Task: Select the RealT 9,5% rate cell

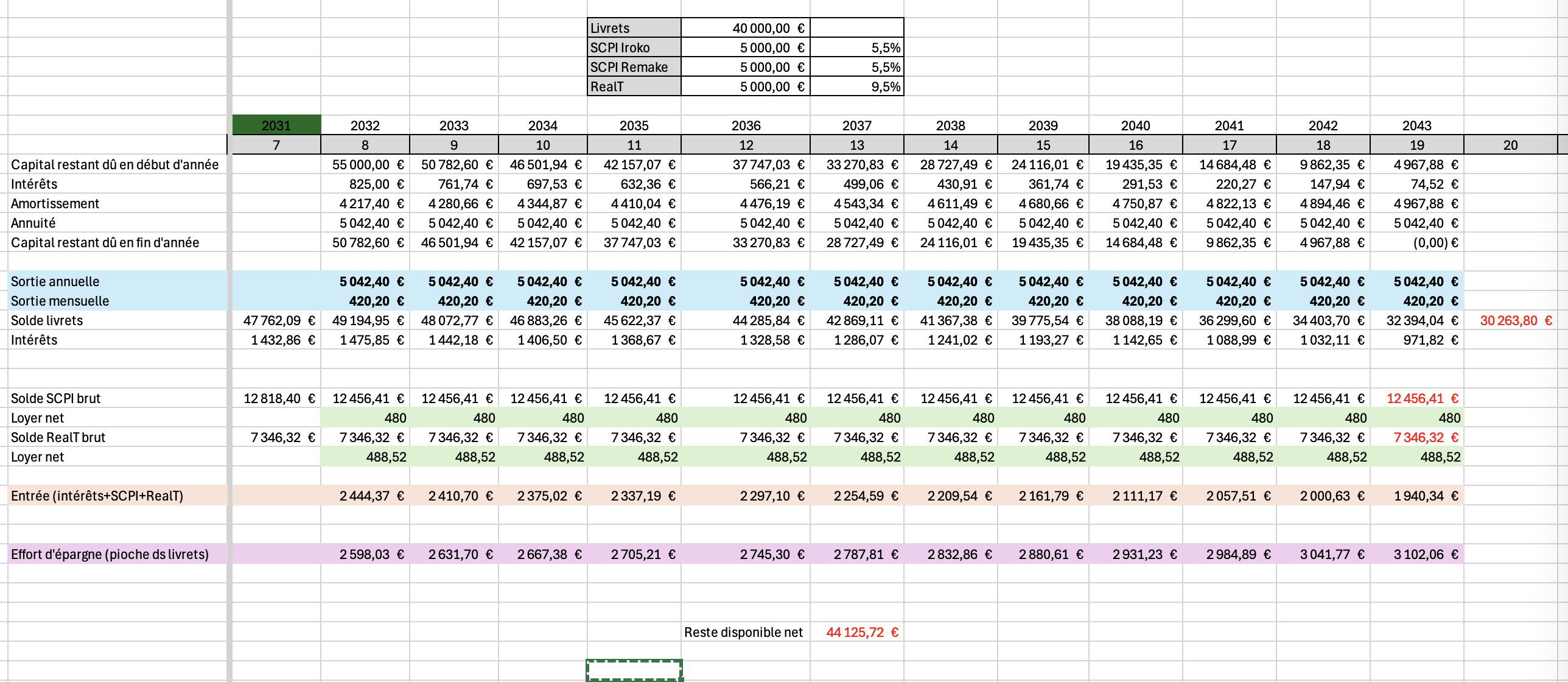Action: 857,86
